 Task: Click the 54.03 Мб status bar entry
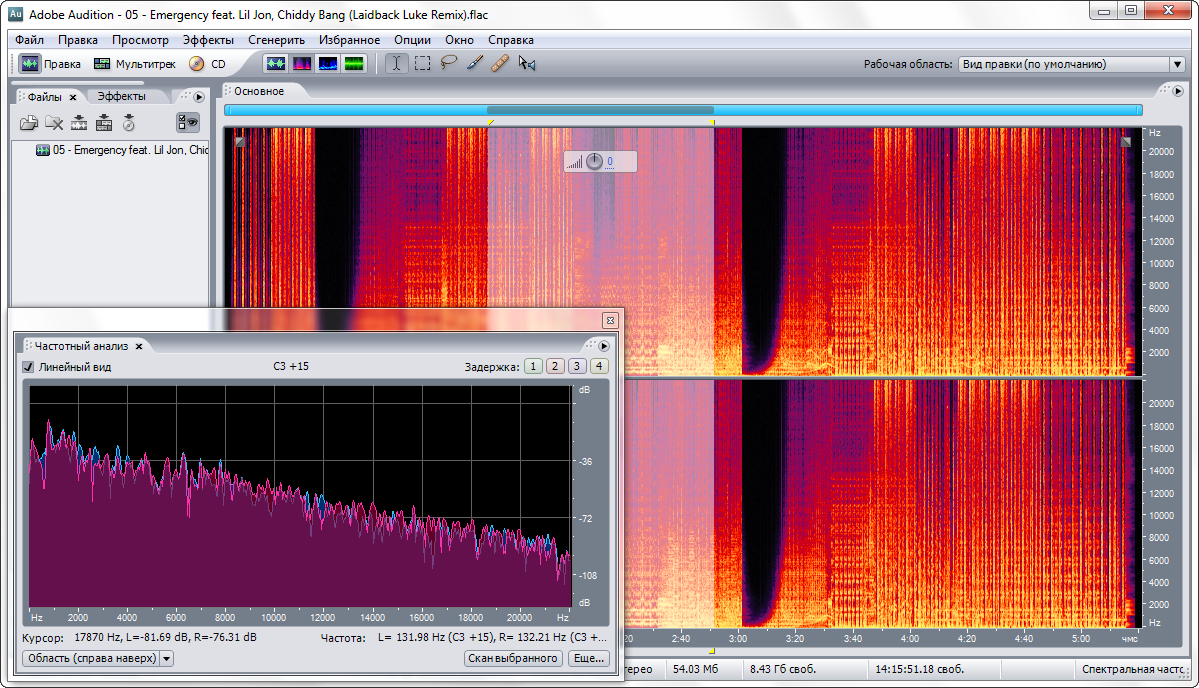pos(695,669)
